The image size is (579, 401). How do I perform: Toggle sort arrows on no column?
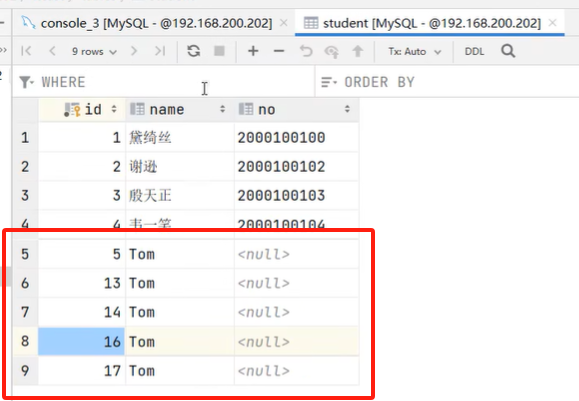(x=347, y=109)
